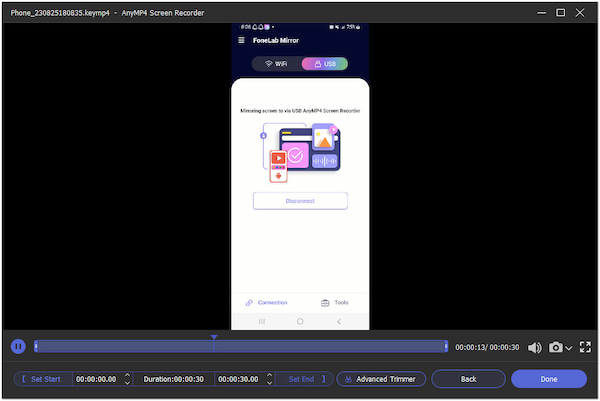Viewport: 600px width, 401px height.
Task: Seek within the blue timeline bar
Action: coord(241,347)
